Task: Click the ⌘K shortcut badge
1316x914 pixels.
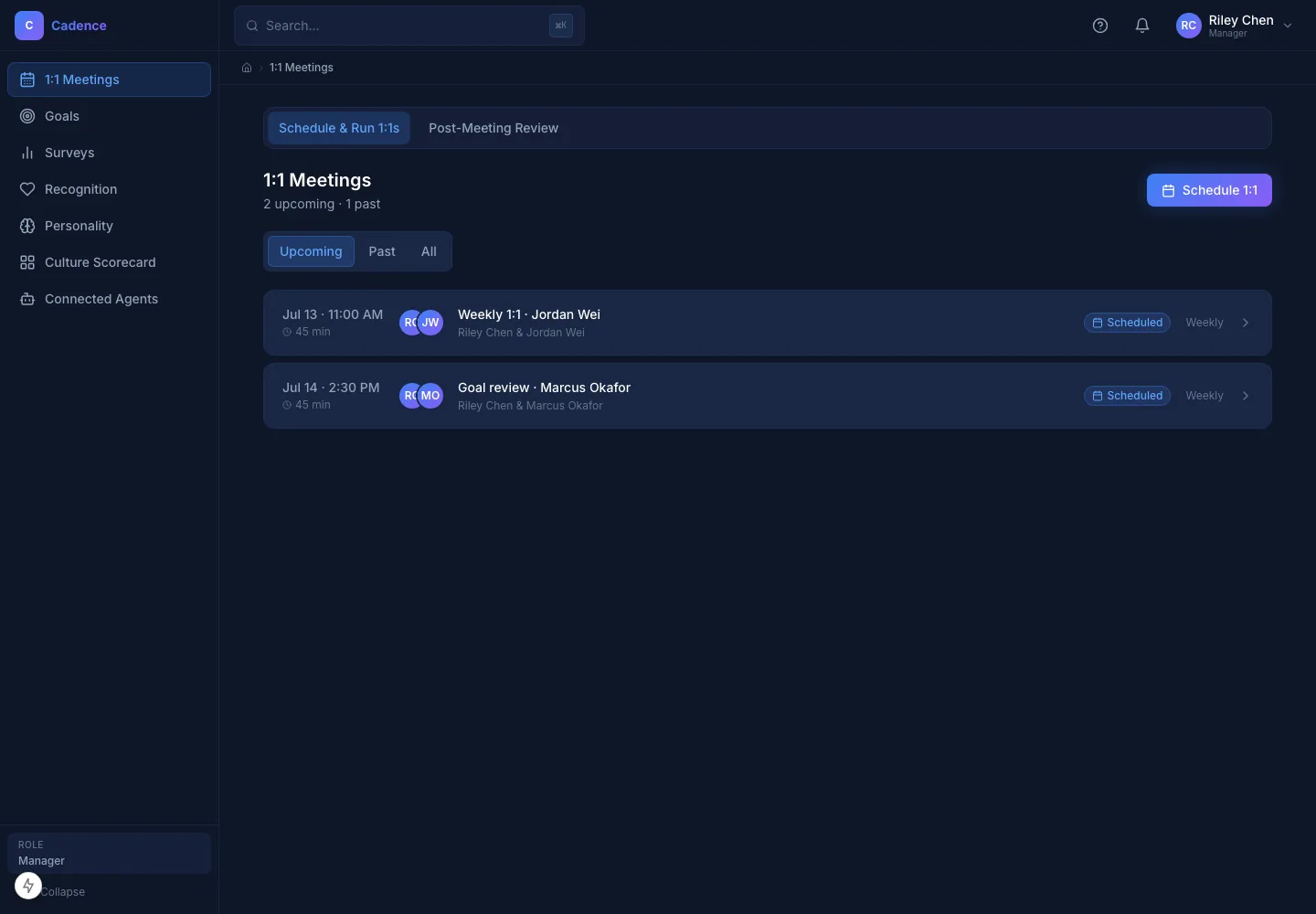Action: tap(561, 26)
